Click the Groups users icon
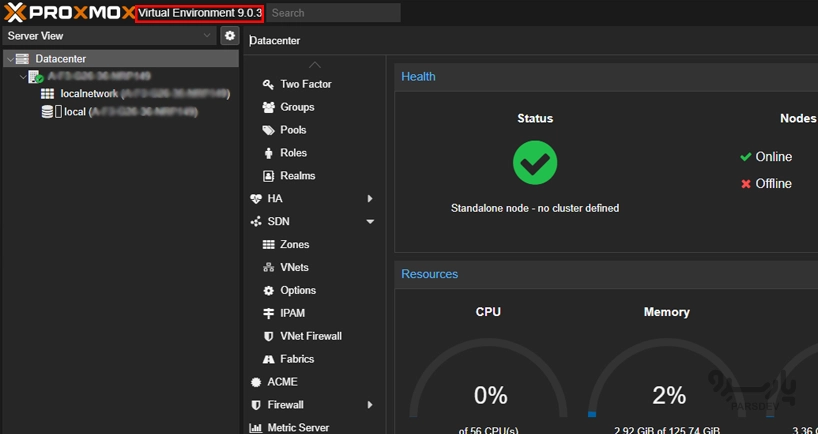Viewport: 818px width, 434px height. [x=268, y=107]
